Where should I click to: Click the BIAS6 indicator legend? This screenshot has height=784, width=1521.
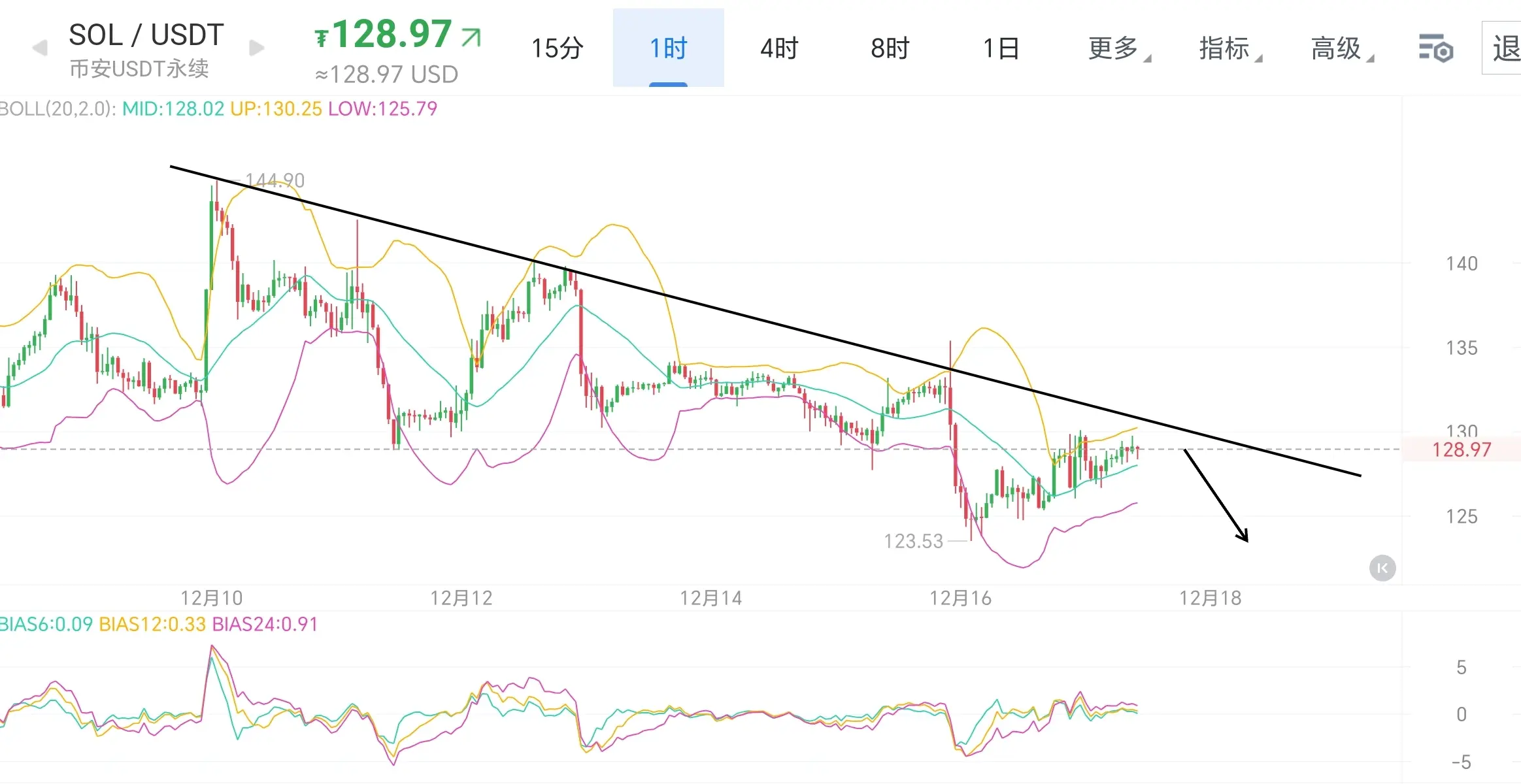pyautogui.click(x=46, y=624)
